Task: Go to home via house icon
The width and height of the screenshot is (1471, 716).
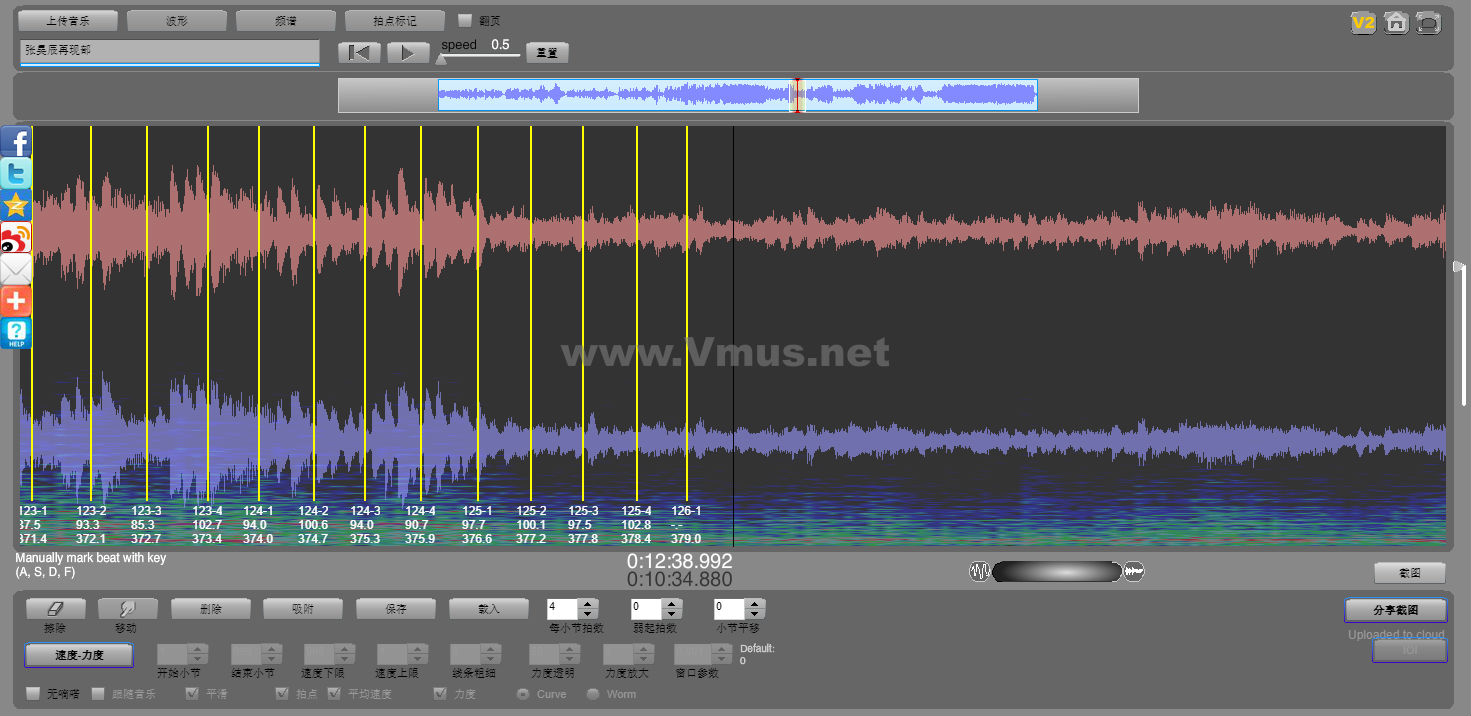Action: click(1396, 22)
